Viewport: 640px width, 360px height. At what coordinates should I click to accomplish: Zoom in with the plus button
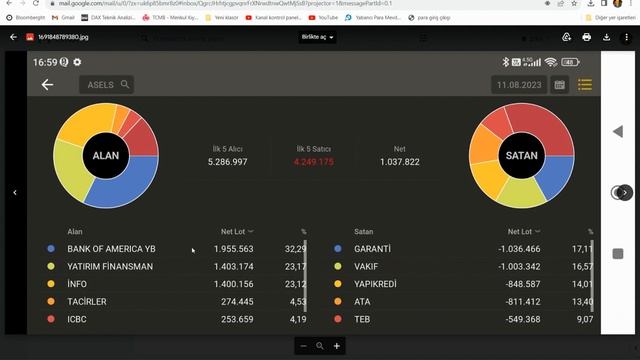coord(337,346)
